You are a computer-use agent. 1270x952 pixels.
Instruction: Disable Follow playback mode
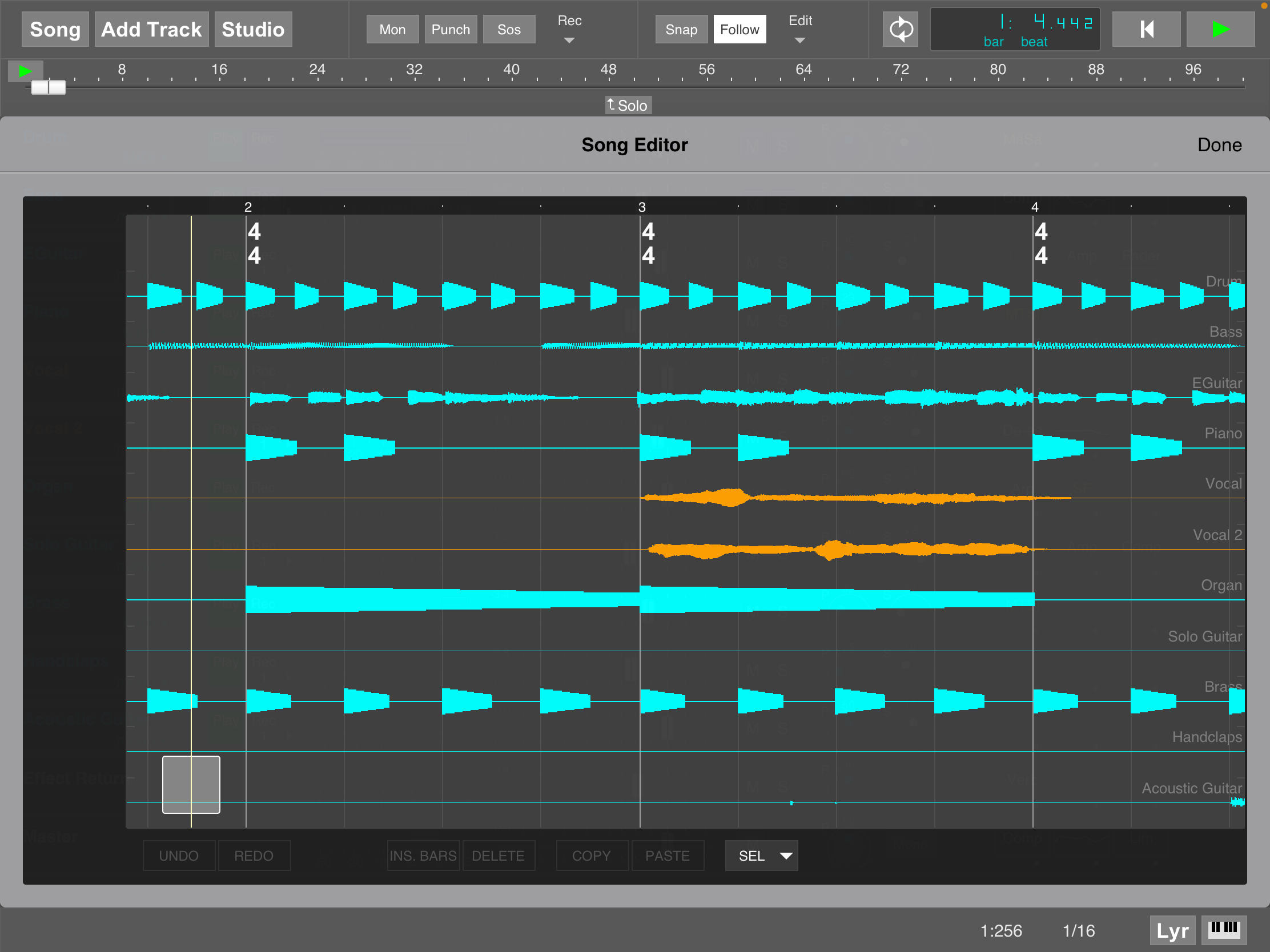(740, 29)
